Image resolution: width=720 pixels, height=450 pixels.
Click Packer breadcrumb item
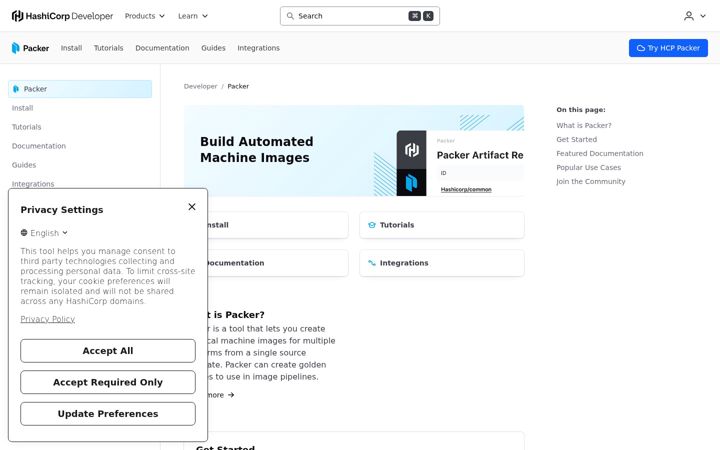[x=238, y=86]
